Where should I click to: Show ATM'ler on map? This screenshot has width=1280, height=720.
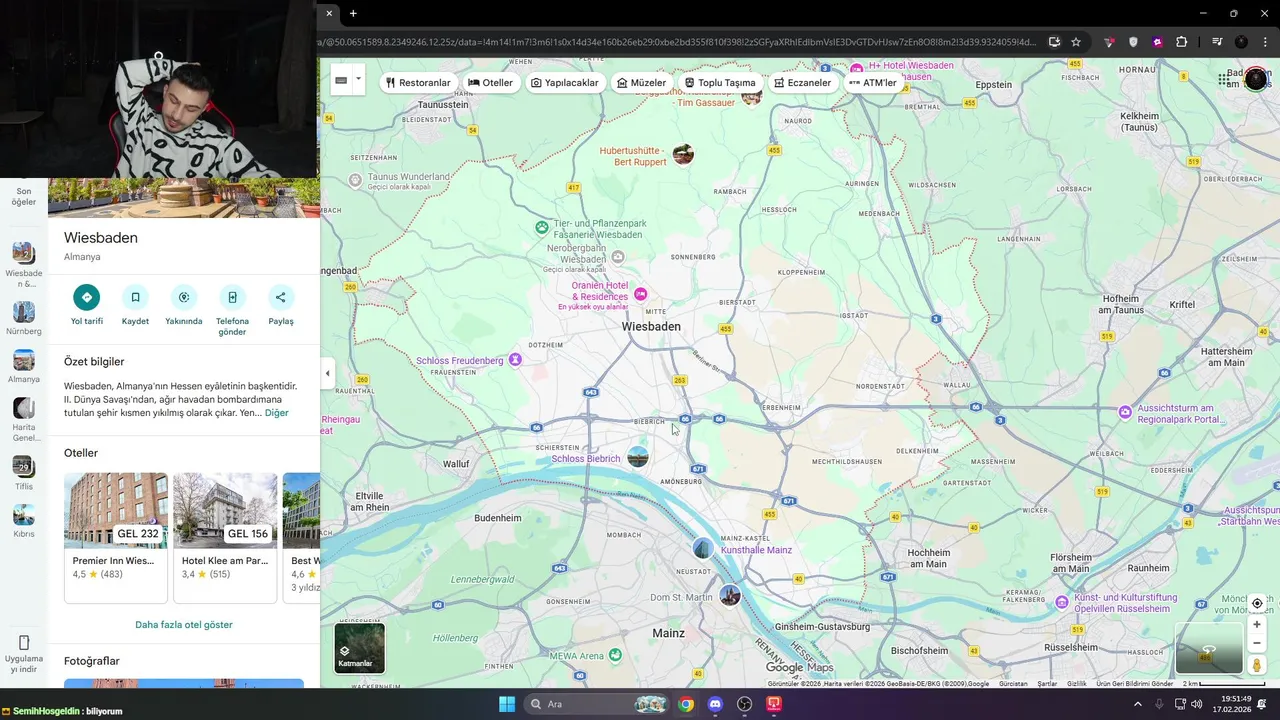tap(873, 83)
